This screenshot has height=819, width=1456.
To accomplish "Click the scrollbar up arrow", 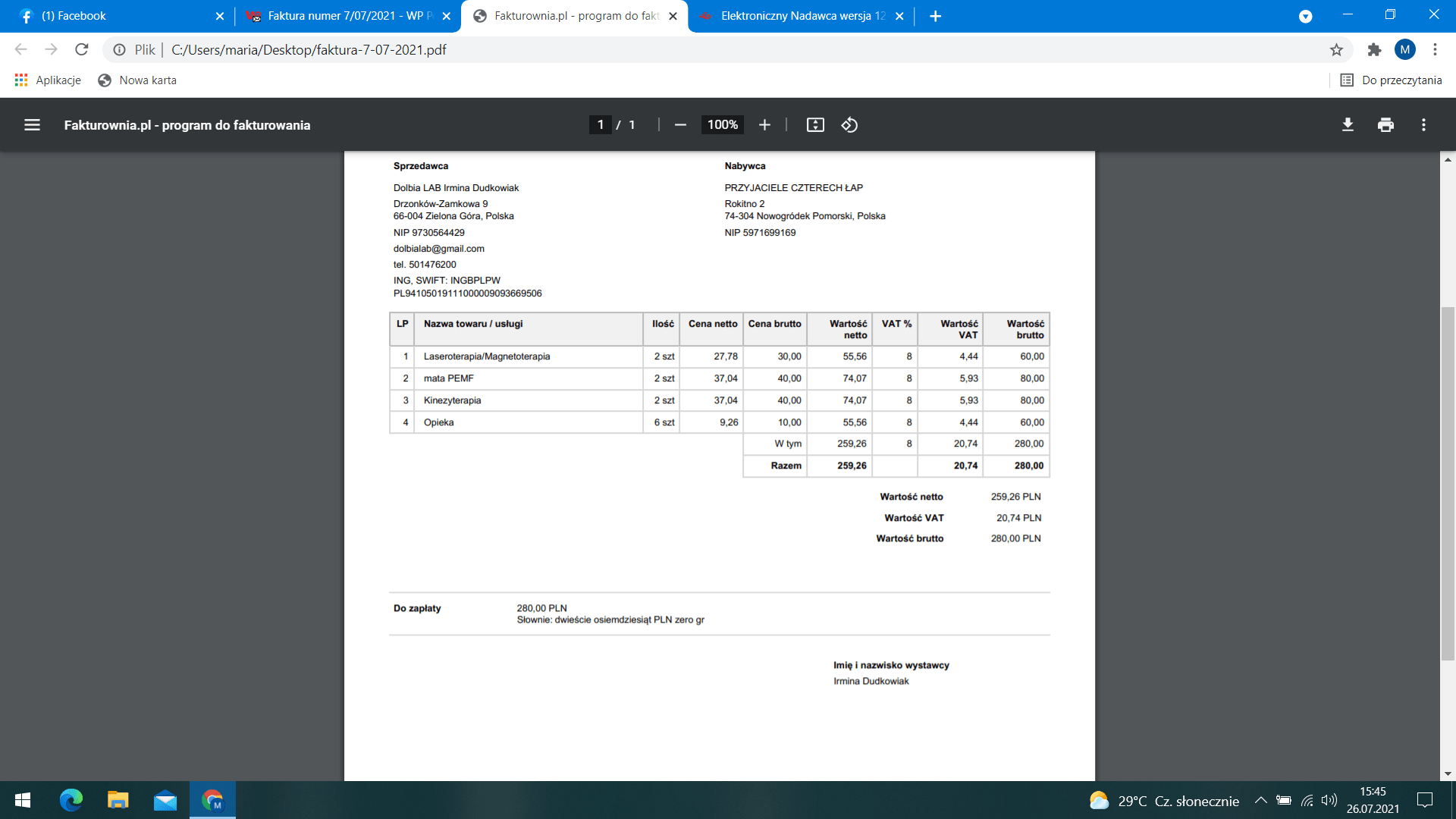I will tap(1448, 159).
